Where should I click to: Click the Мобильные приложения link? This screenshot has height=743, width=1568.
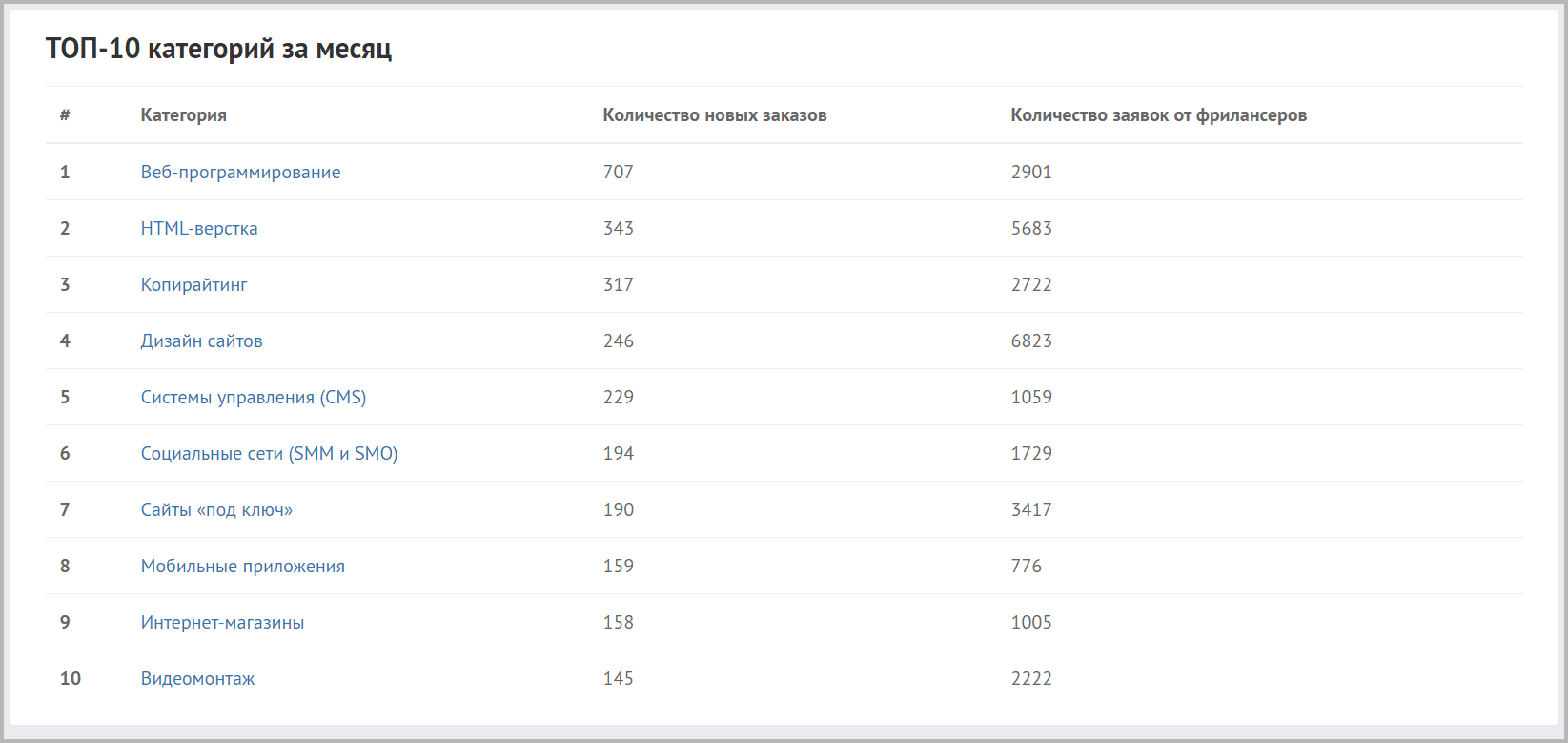pos(242,567)
